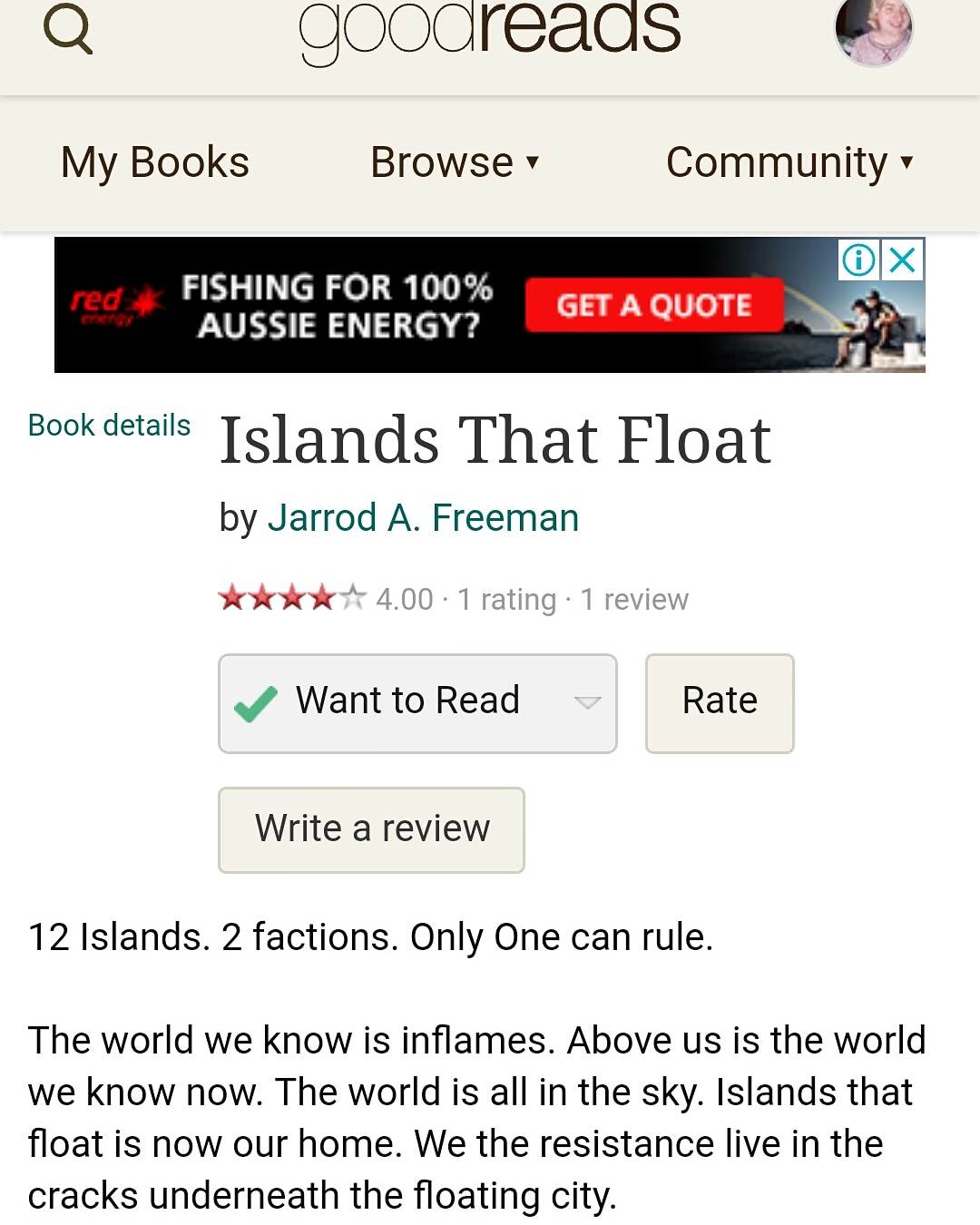Click the ad info icon
The height and width of the screenshot is (1225, 980).
click(x=858, y=260)
